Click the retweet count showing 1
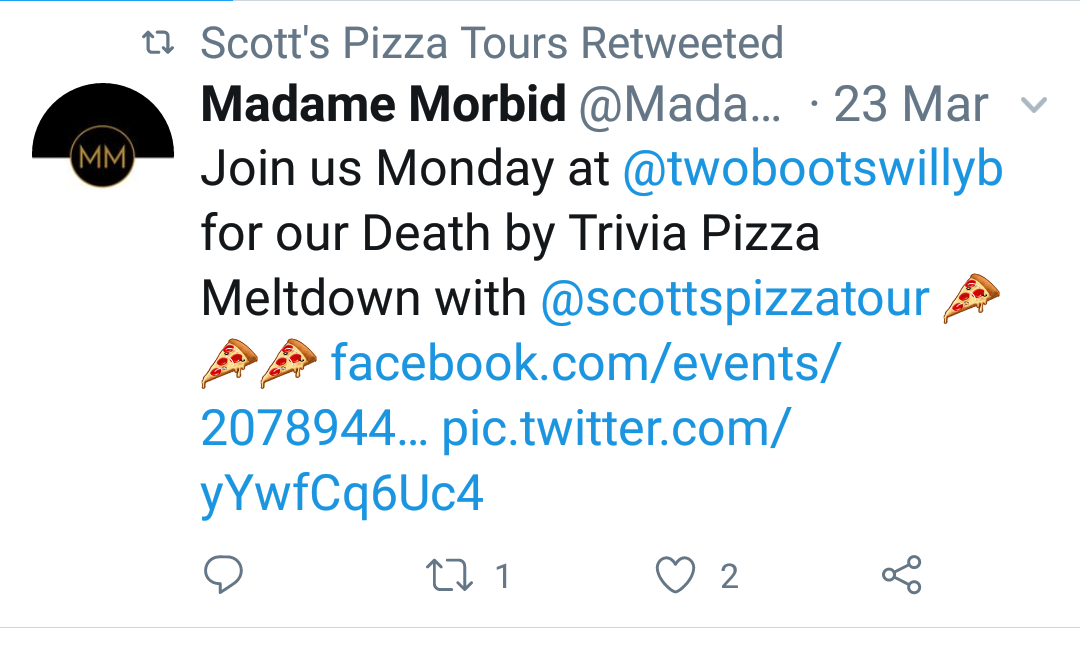 click(x=503, y=576)
